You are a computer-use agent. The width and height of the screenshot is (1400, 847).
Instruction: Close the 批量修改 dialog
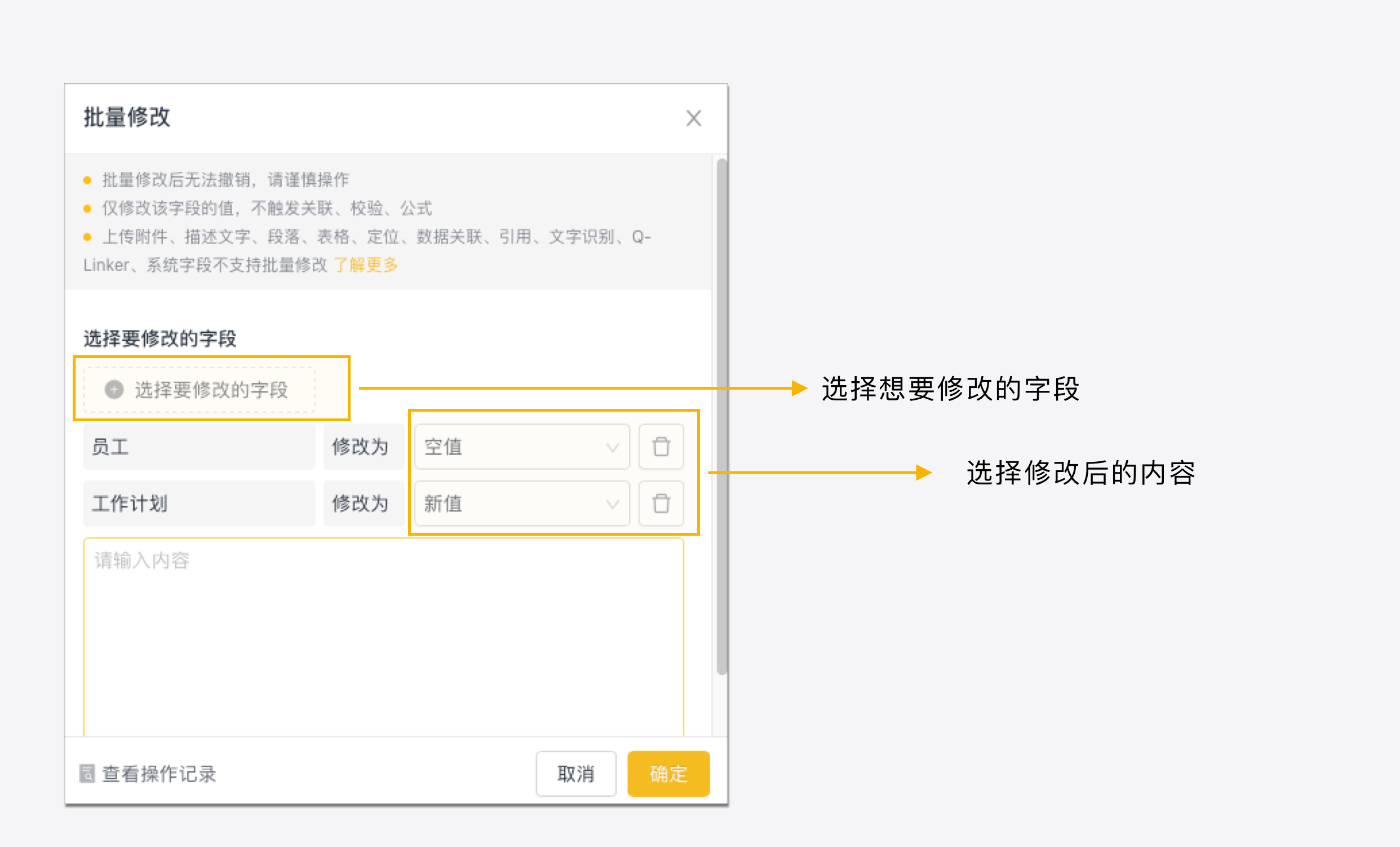[693, 118]
